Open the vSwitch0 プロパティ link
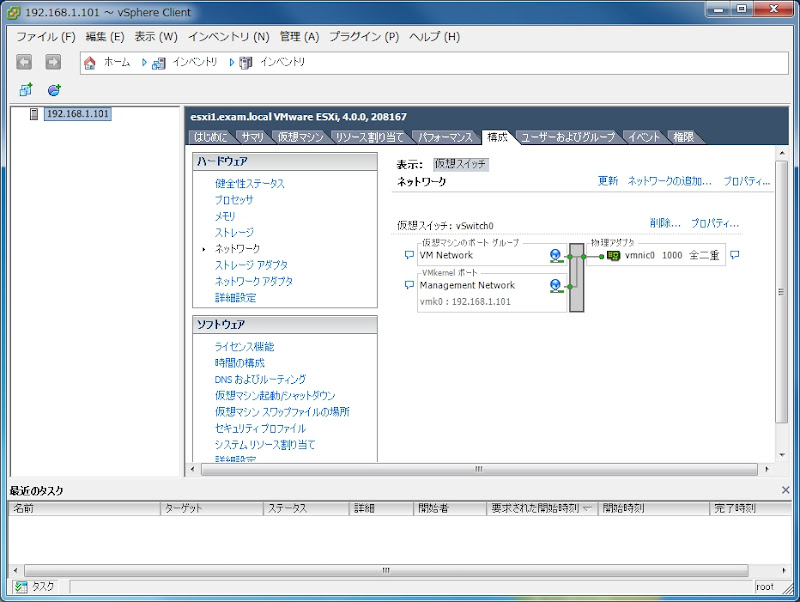The height and width of the screenshot is (602, 800). (x=715, y=223)
